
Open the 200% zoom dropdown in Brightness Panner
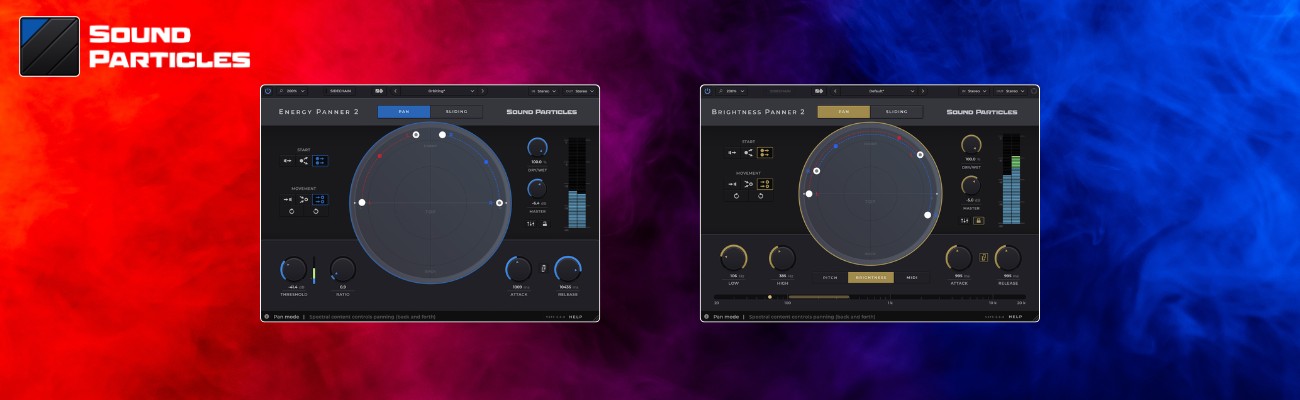pyautogui.click(x=732, y=91)
